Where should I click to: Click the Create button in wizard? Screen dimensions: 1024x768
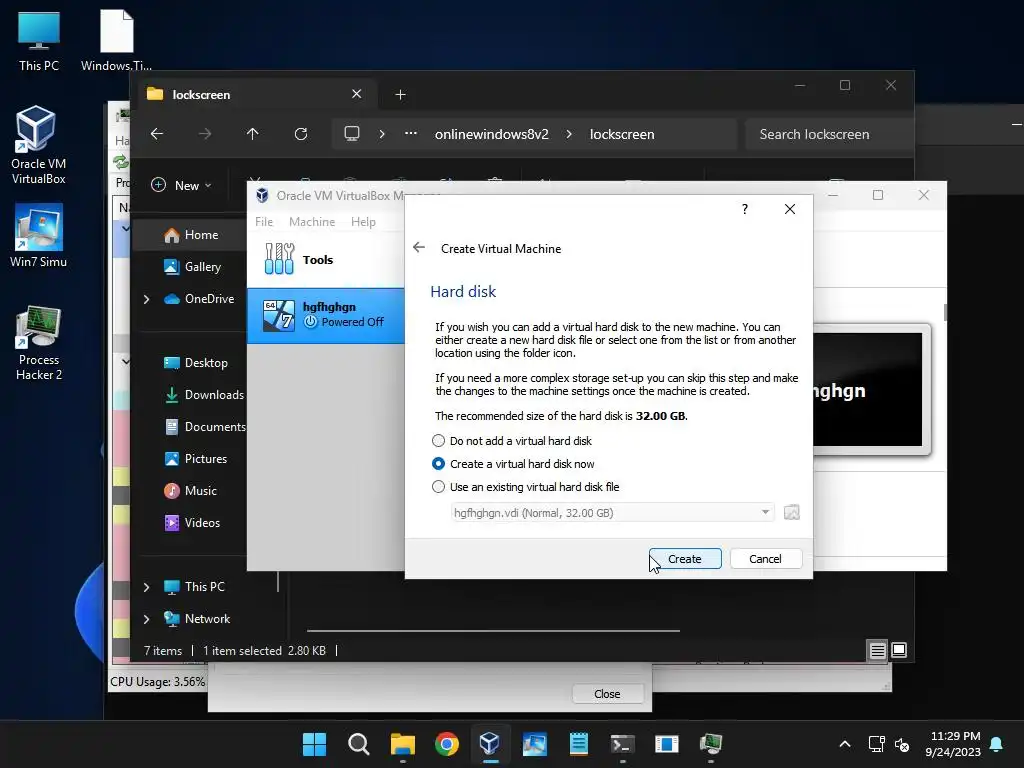pos(684,559)
